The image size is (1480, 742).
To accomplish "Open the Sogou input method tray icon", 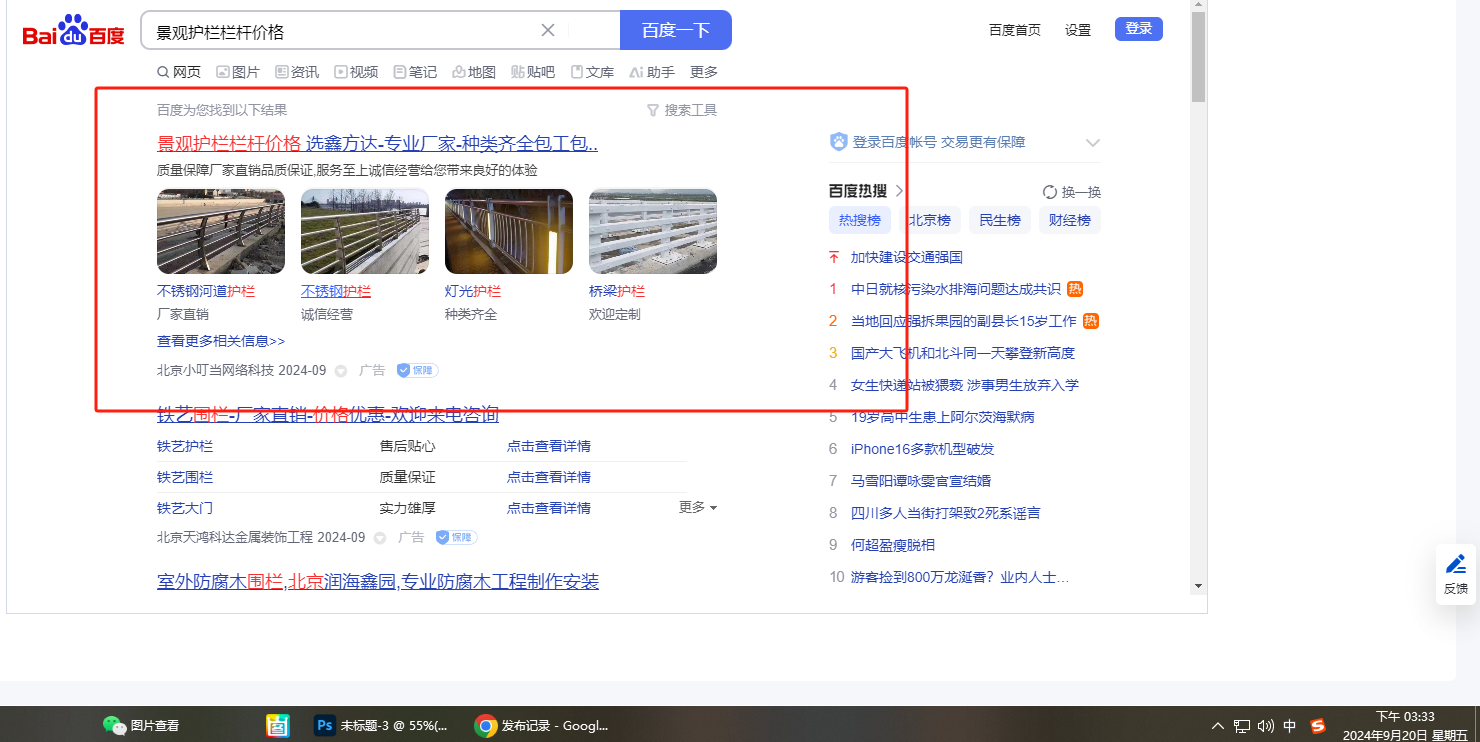I will [1318, 726].
